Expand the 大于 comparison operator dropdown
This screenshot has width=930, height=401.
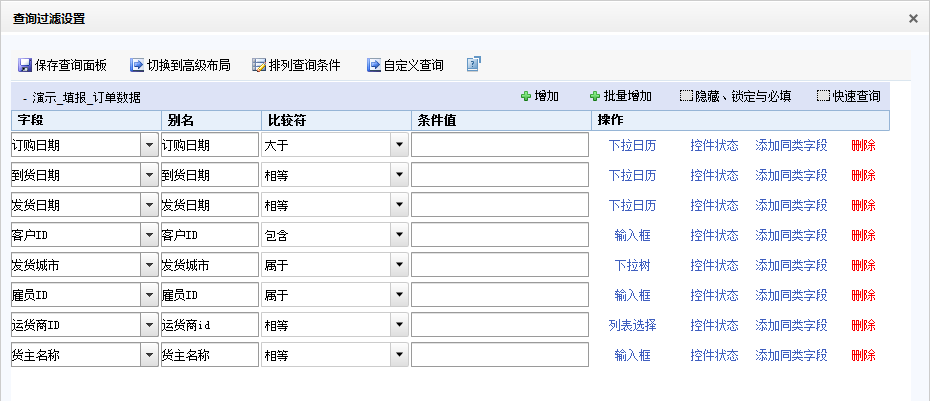tap(400, 145)
